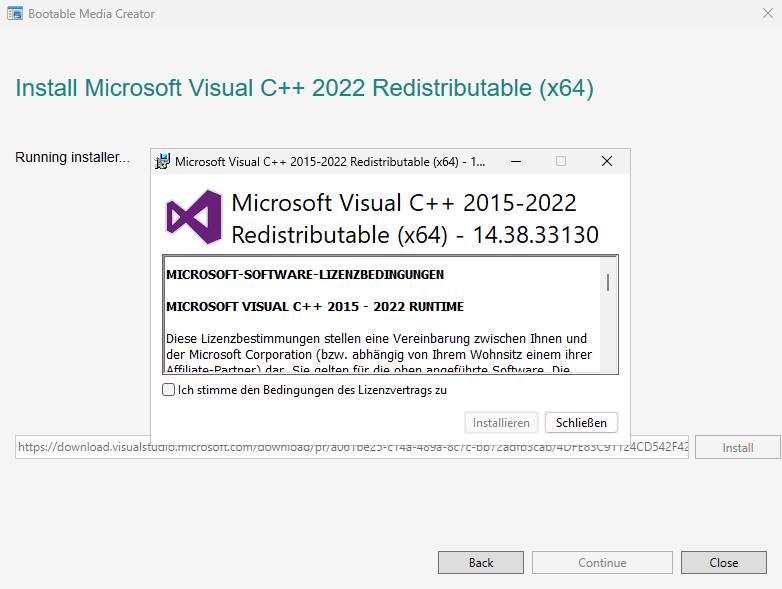Screen dimensions: 782x589
Task: Click the purple Visual Studio logo
Action: pos(194,217)
